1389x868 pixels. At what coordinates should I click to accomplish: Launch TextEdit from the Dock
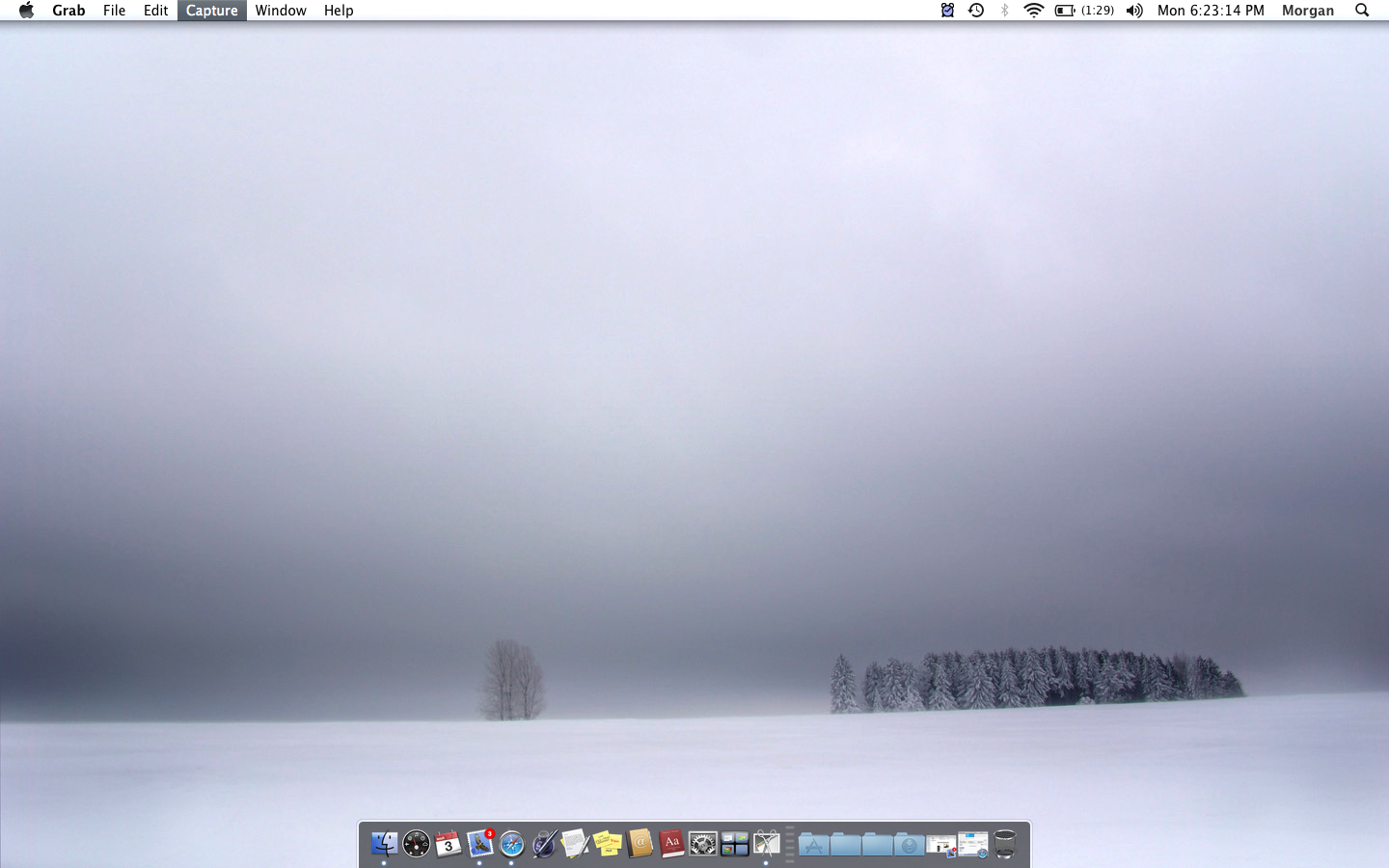pyautogui.click(x=576, y=844)
